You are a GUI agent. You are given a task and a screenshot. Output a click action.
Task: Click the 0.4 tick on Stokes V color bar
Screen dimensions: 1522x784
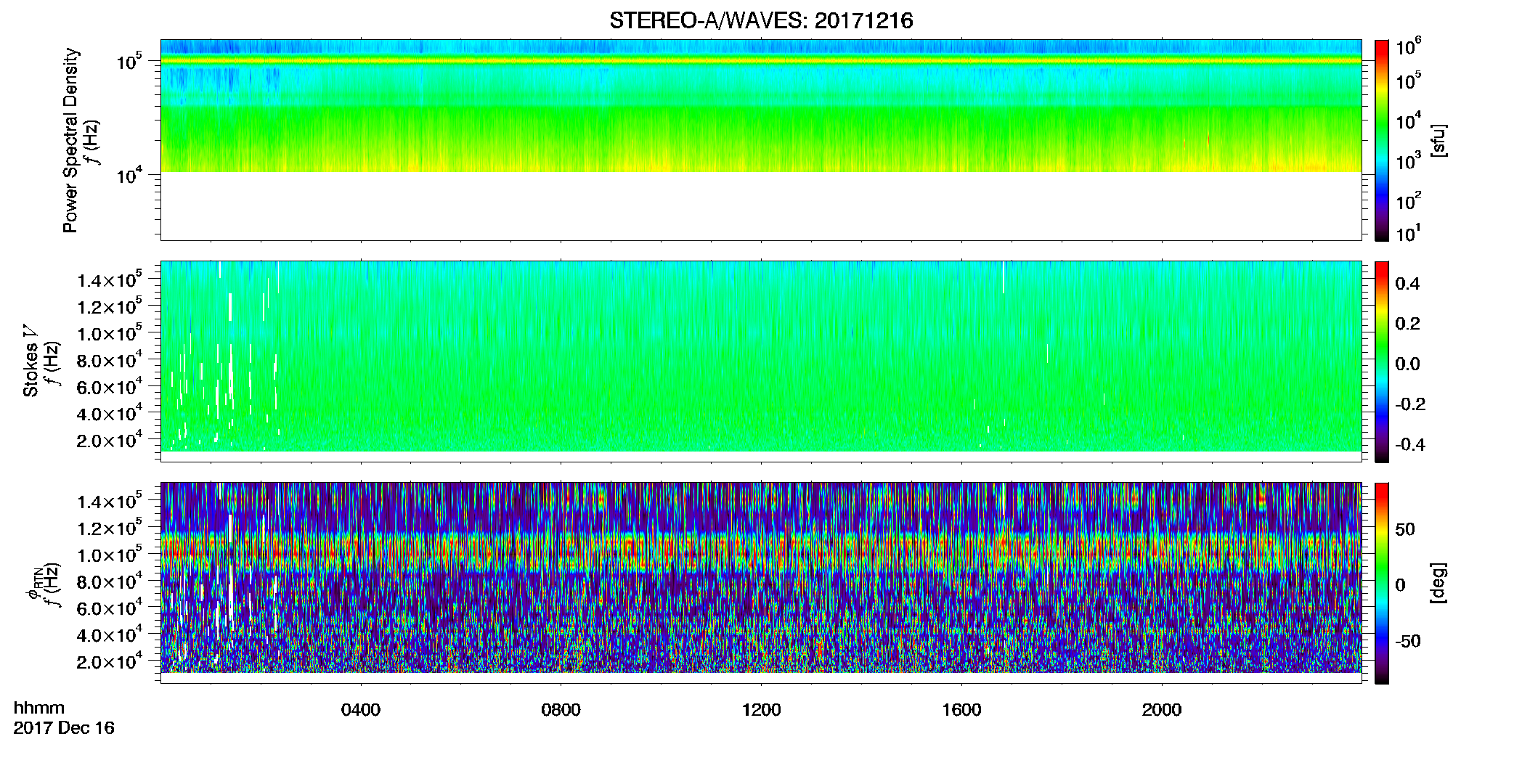click(x=1407, y=284)
